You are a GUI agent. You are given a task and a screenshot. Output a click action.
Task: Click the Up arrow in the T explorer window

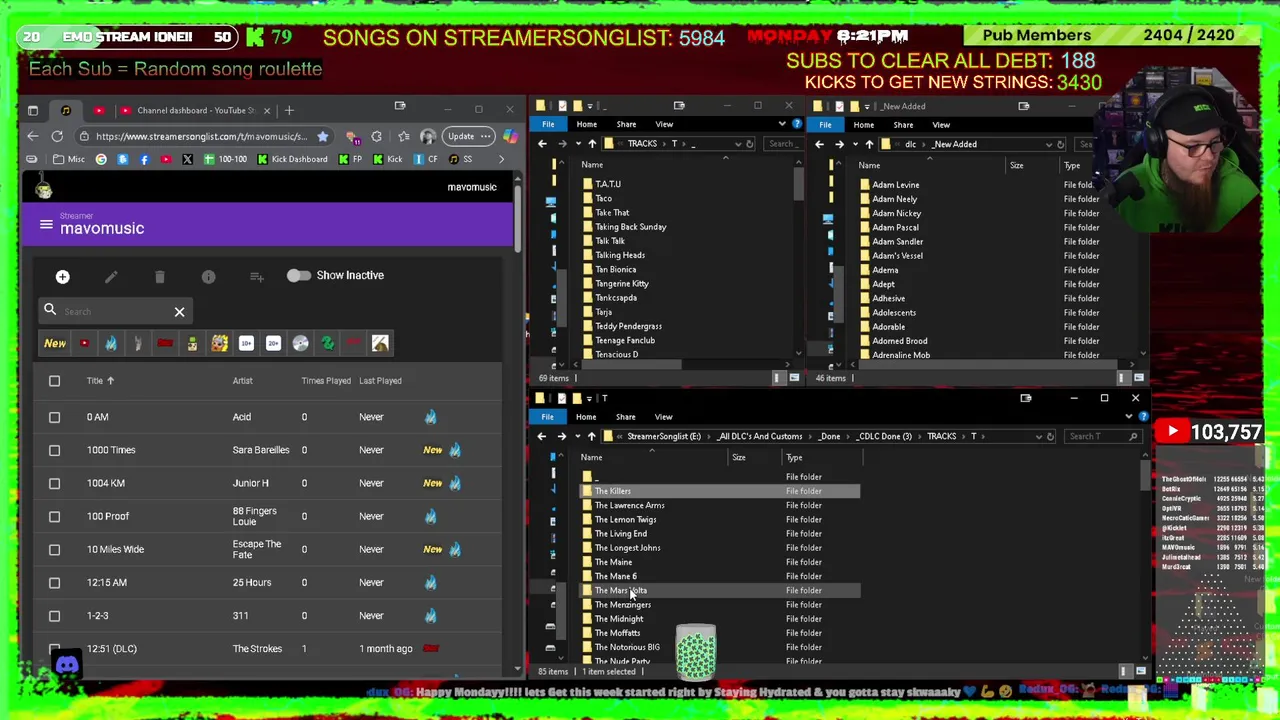click(x=591, y=436)
